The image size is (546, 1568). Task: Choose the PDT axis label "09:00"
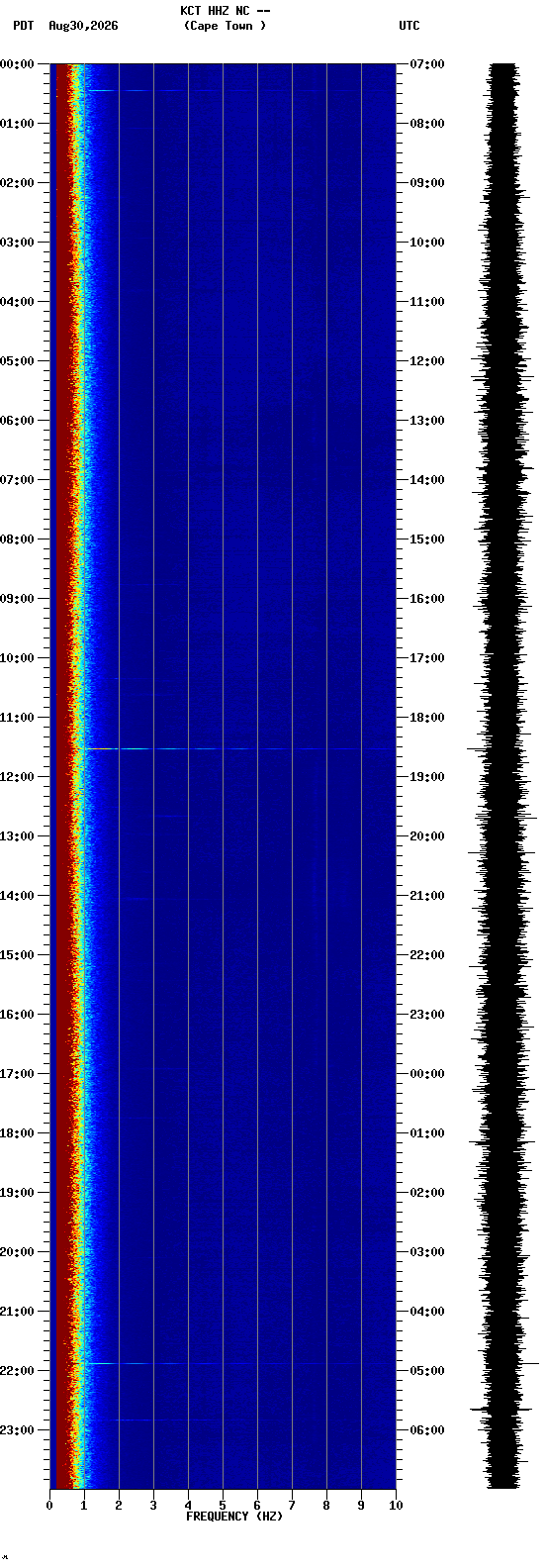tap(17, 599)
